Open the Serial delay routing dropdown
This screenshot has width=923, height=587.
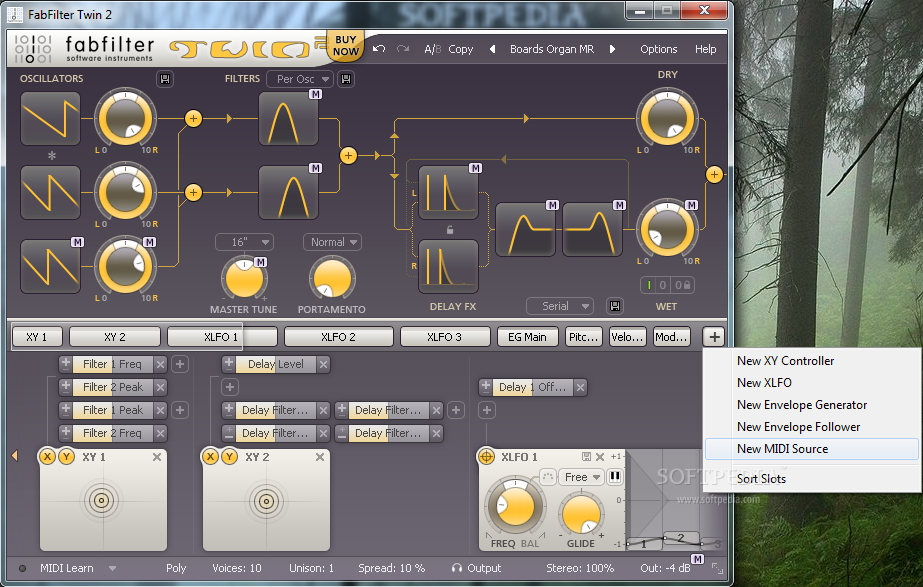(560, 306)
